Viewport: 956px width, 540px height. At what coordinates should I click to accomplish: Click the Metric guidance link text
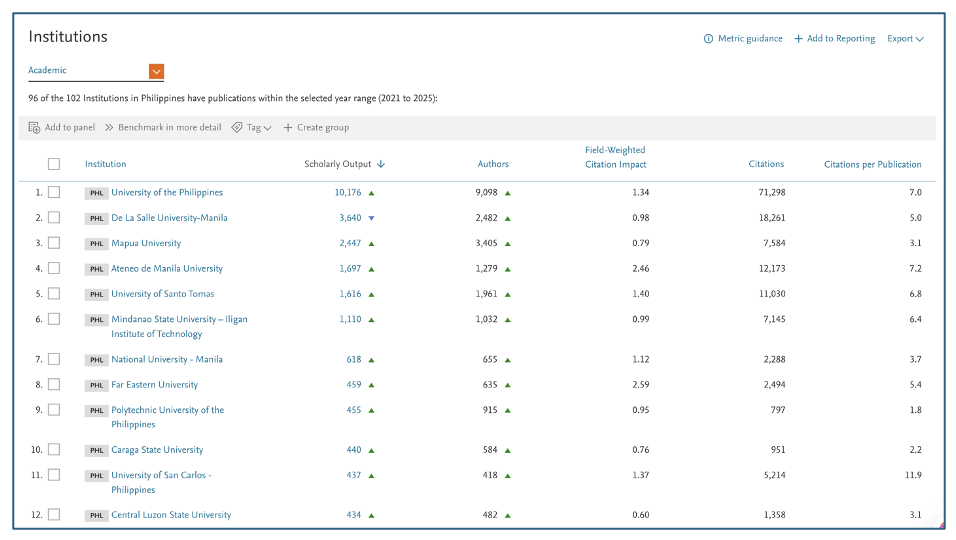pos(750,38)
